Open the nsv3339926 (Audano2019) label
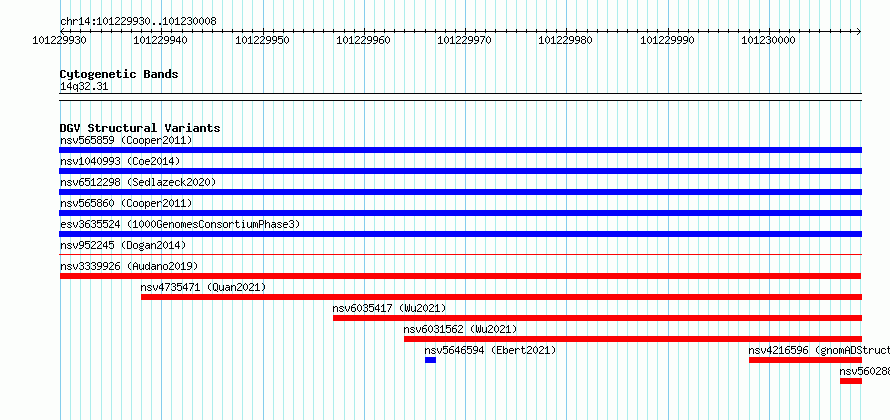The height and width of the screenshot is (420, 890). [x=129, y=266]
